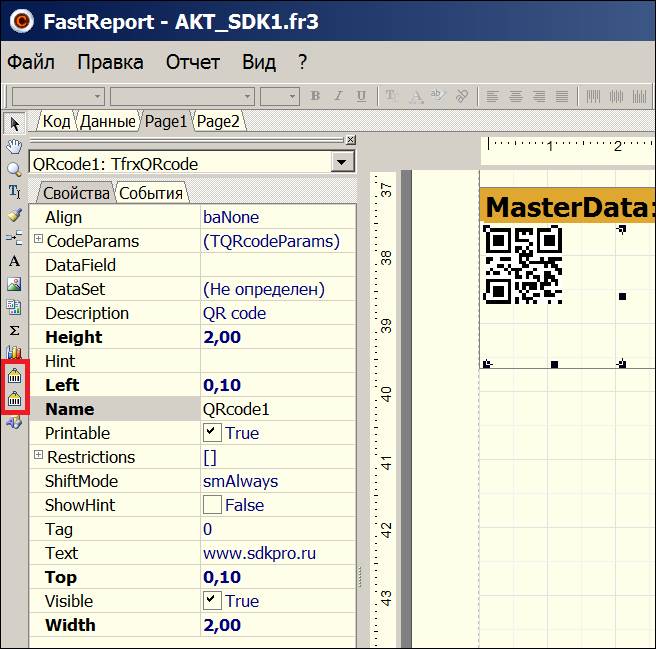The width and height of the screenshot is (656, 649).
Task: Uncheck the Visible property checkbox
Action: pyautogui.click(x=211, y=601)
